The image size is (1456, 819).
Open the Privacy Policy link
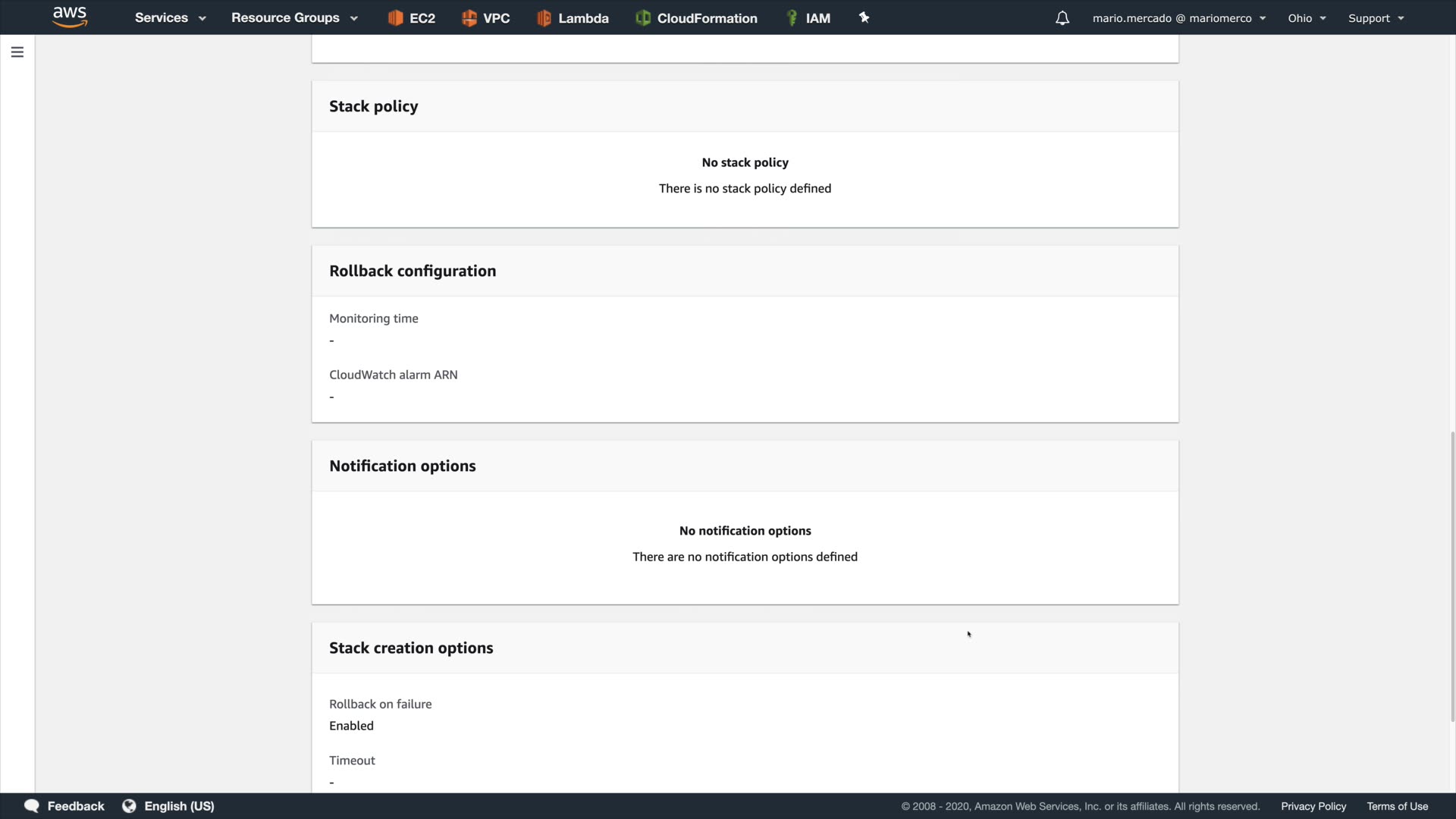1313,806
